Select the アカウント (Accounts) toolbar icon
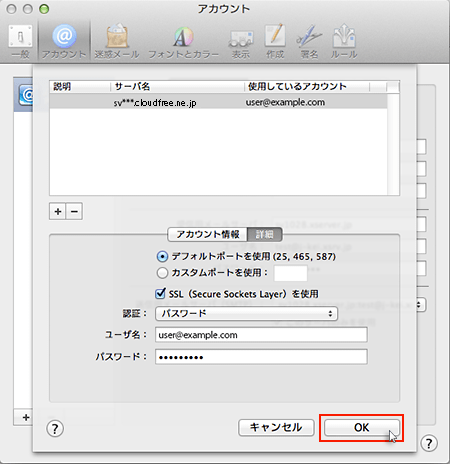 click(64, 41)
